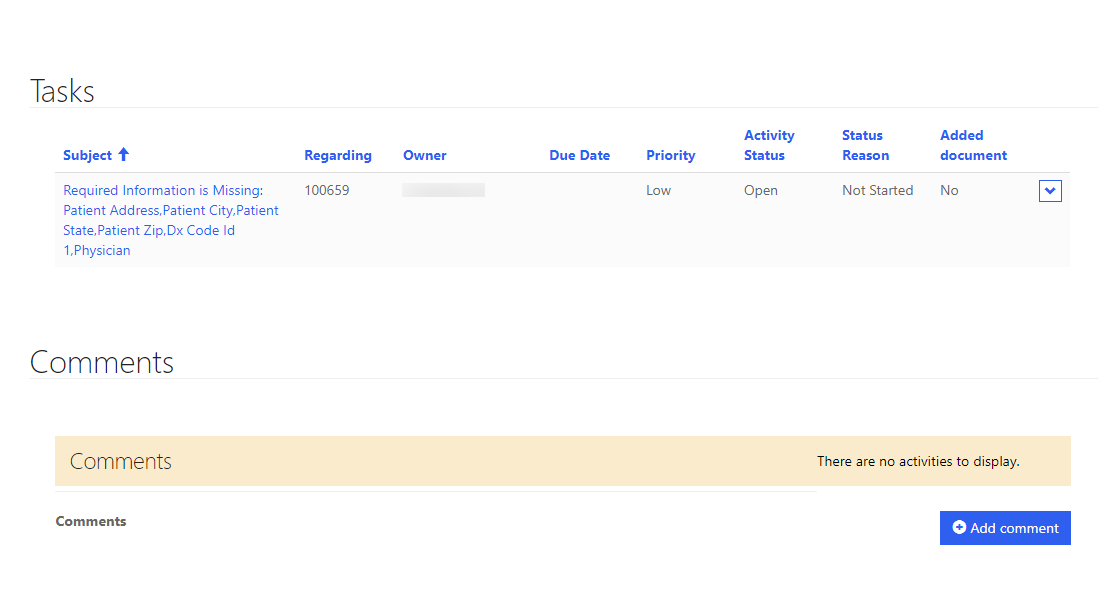Select the masked Owner field in the row
Image resolution: width=1111 pixels, height=607 pixels.
coord(443,189)
